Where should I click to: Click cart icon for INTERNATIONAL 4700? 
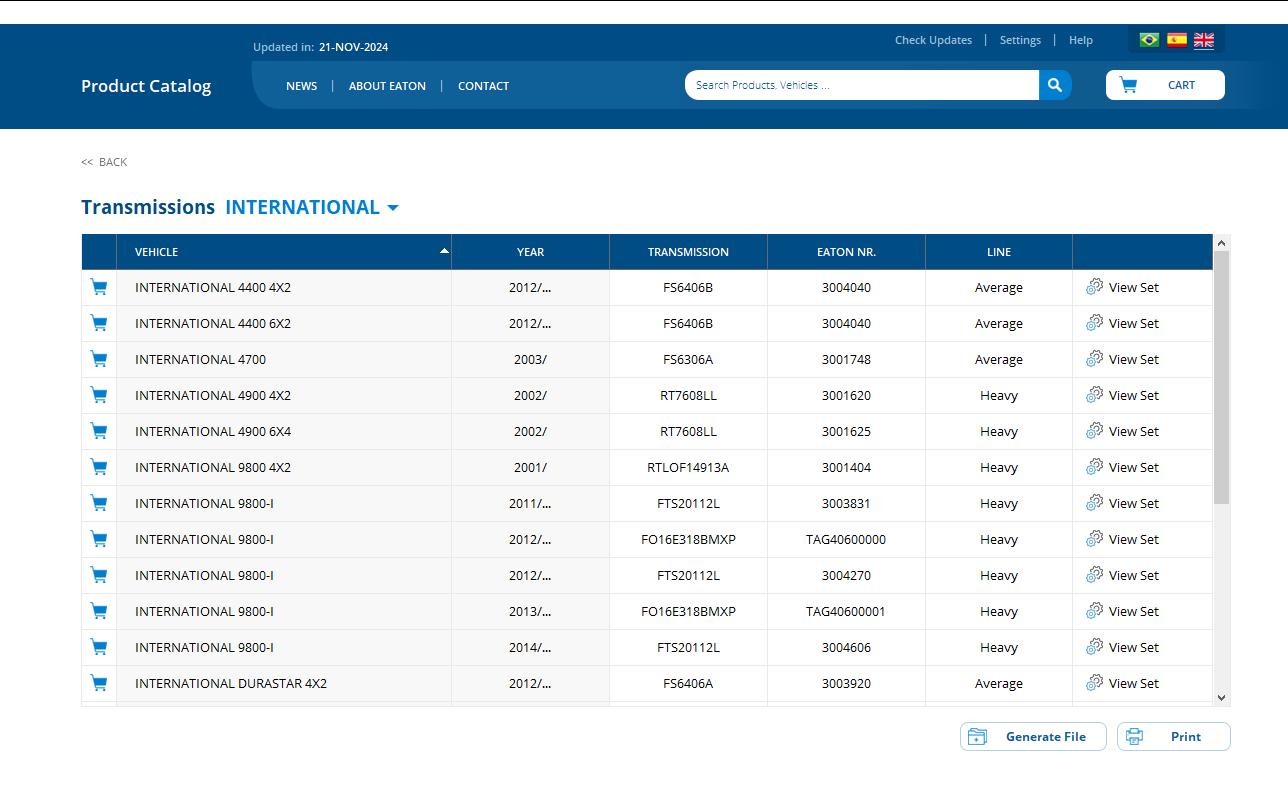point(99,359)
